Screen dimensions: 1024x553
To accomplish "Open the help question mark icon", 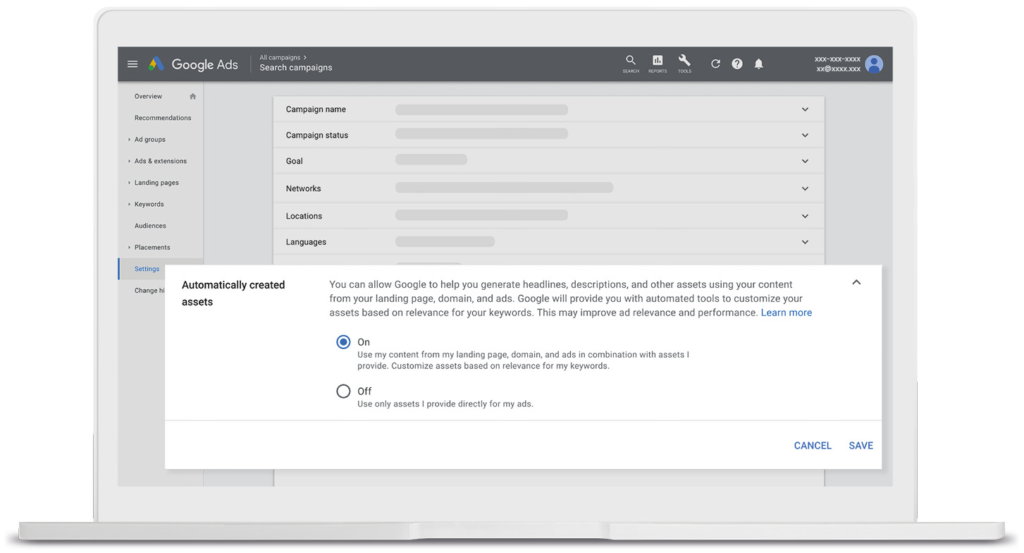I will click(x=737, y=64).
